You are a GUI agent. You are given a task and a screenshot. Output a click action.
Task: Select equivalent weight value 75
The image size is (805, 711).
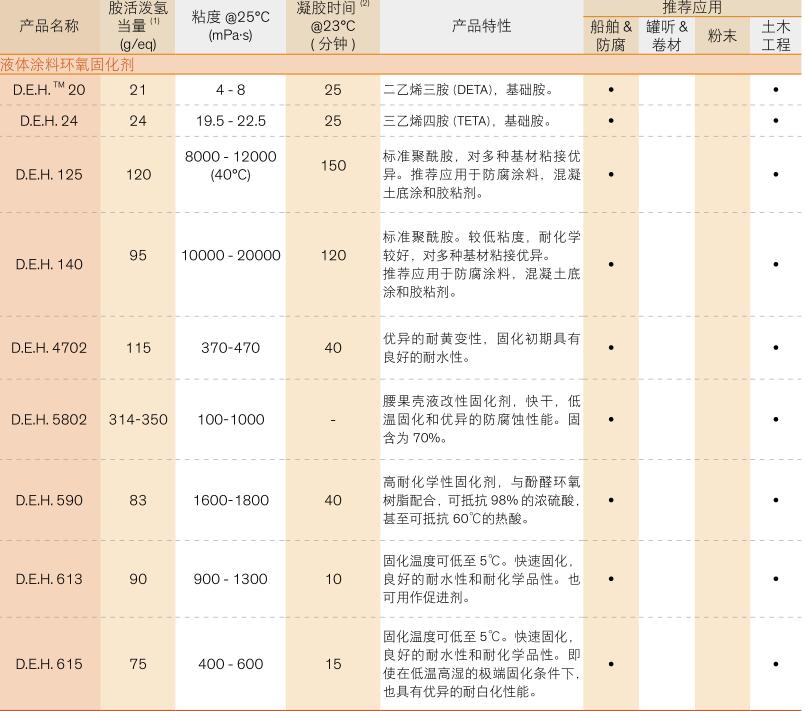[x=138, y=664]
